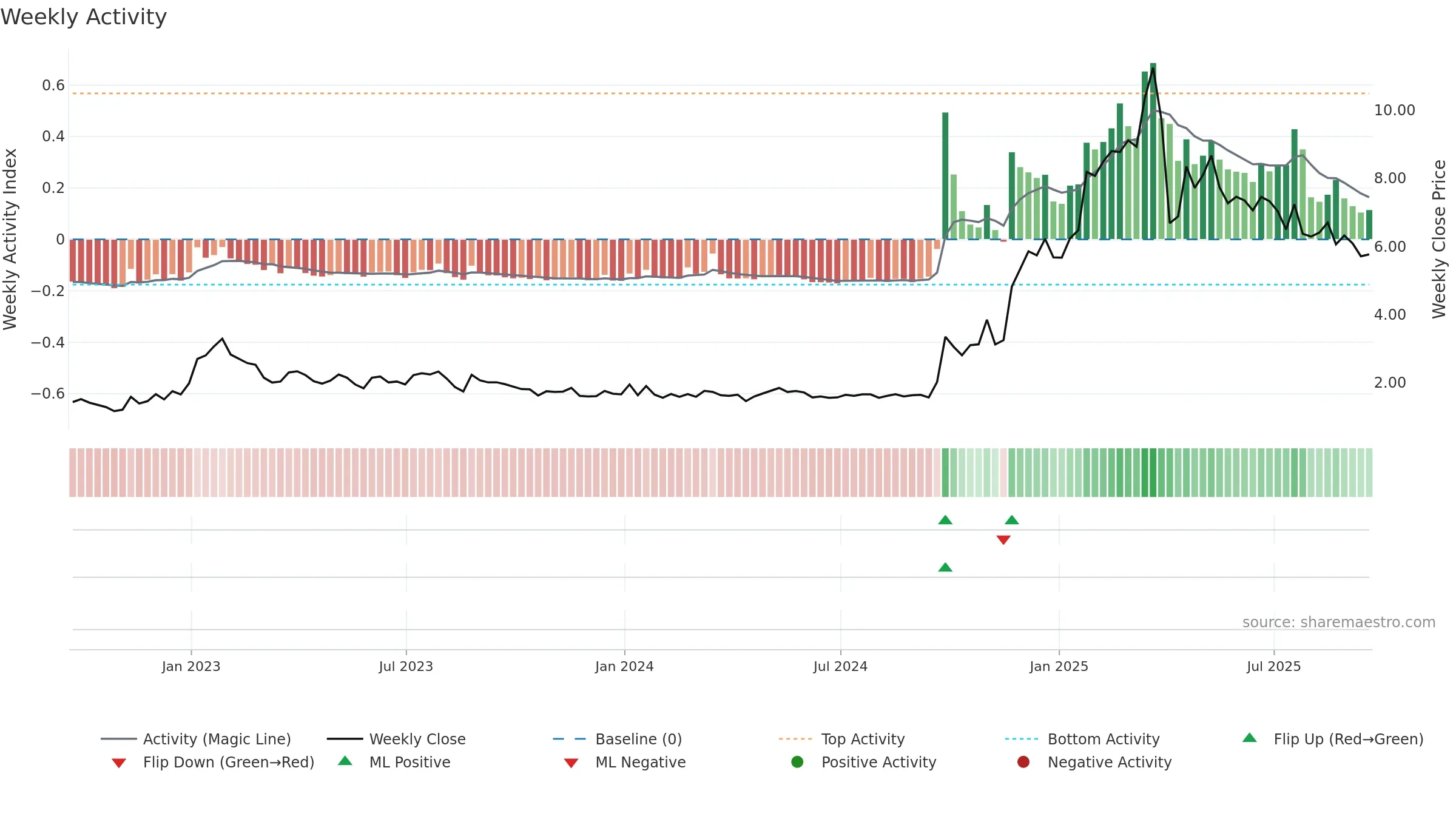Toggle Weekly Close legend entry
The width and height of the screenshot is (1456, 819).
396,739
